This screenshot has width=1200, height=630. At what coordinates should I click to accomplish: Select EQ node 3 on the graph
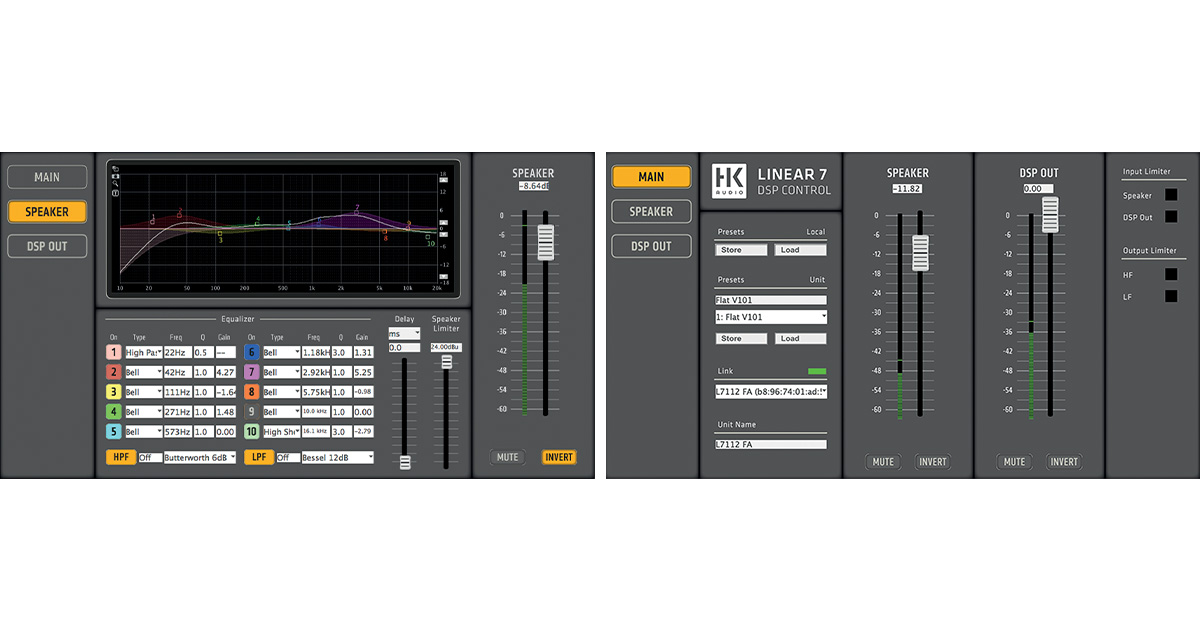pyautogui.click(x=220, y=233)
